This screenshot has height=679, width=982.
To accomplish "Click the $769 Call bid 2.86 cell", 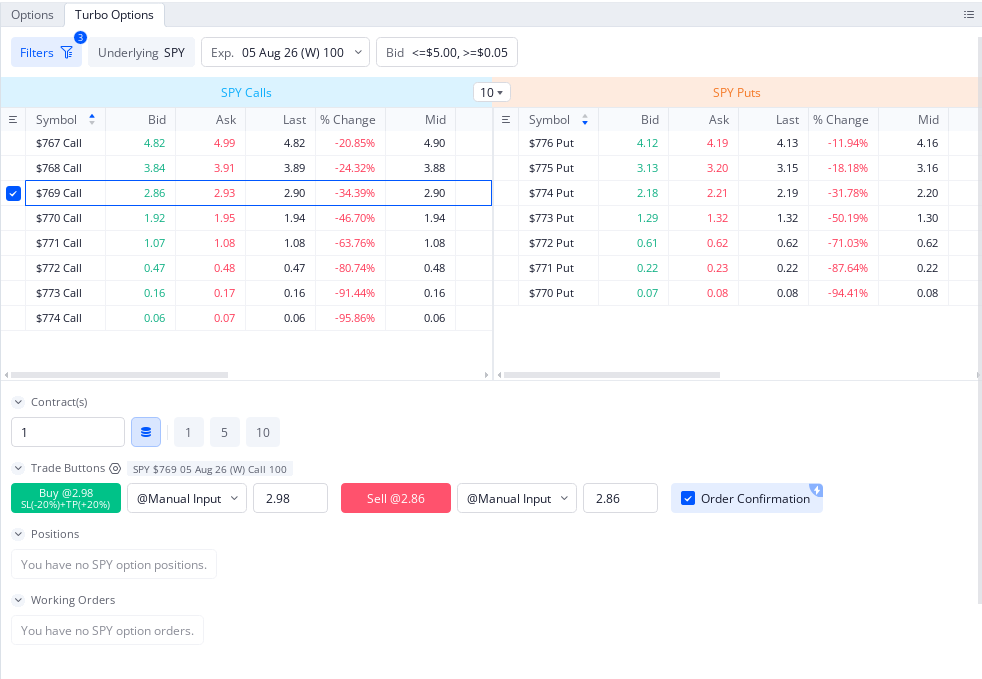I will (141, 194).
